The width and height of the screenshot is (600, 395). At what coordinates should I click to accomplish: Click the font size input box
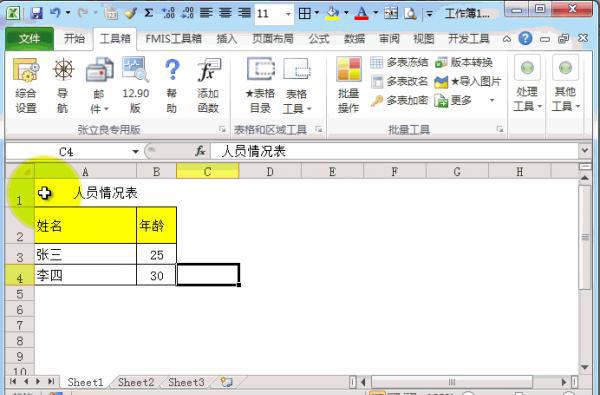click(269, 14)
